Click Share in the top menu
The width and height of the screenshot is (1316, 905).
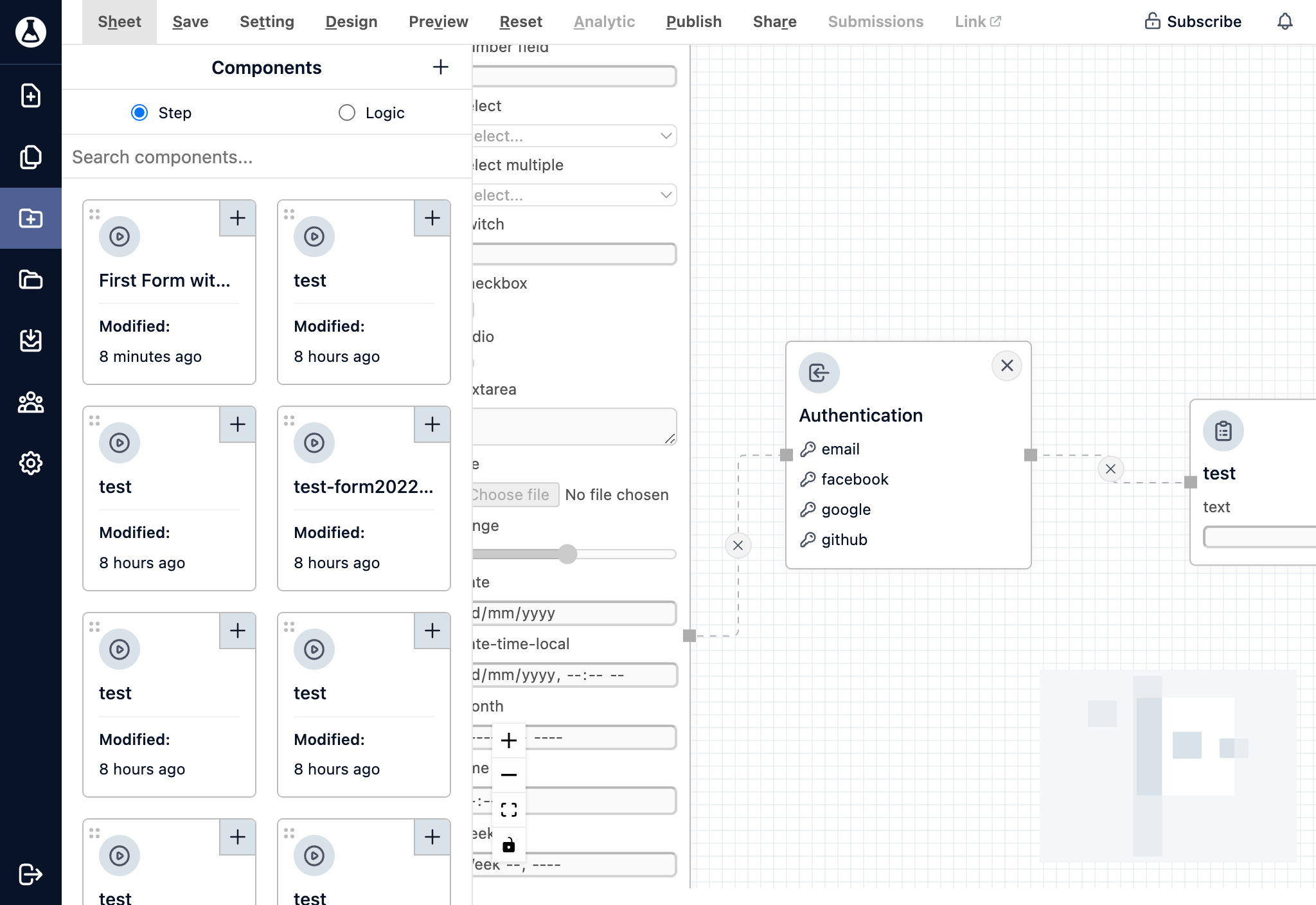775,22
